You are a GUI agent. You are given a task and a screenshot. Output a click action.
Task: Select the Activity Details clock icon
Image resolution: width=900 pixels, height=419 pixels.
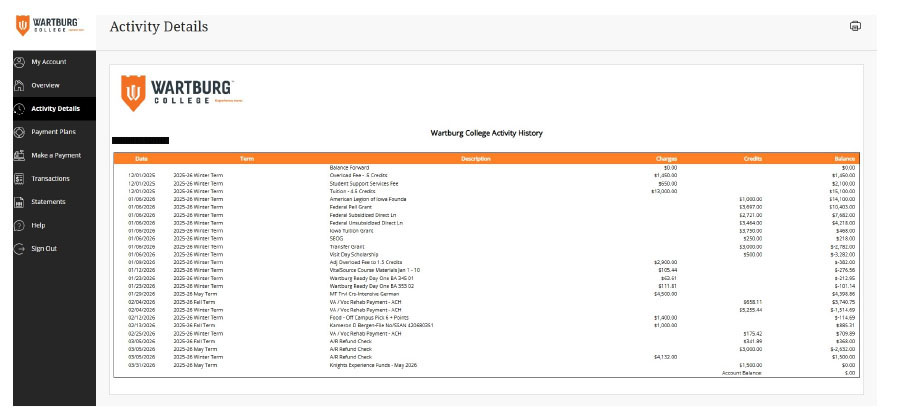20,108
